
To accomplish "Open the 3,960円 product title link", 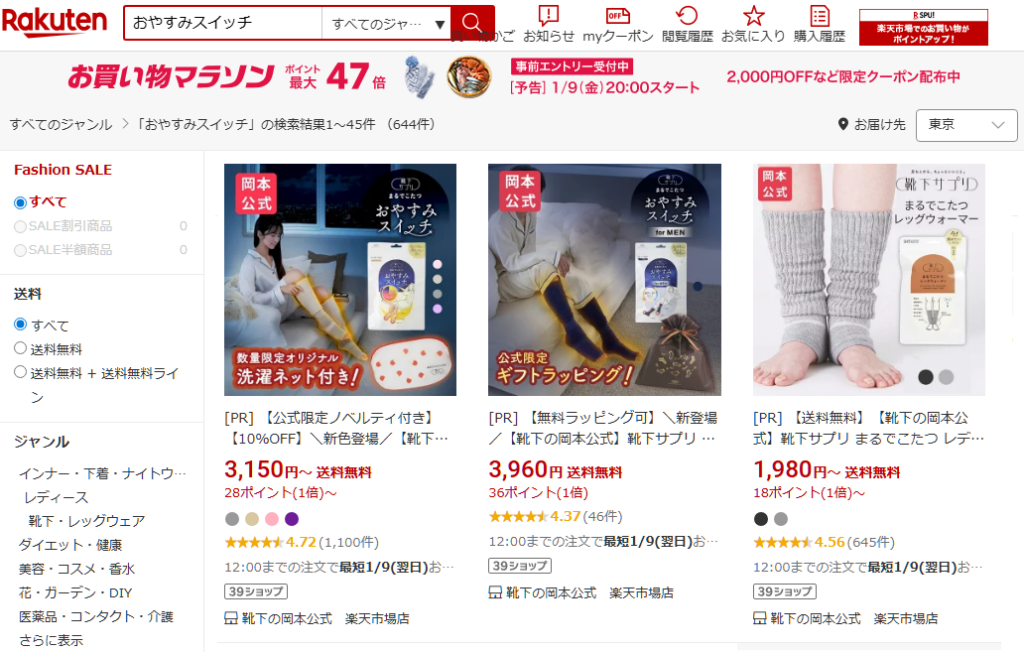I will pyautogui.click(x=603, y=428).
